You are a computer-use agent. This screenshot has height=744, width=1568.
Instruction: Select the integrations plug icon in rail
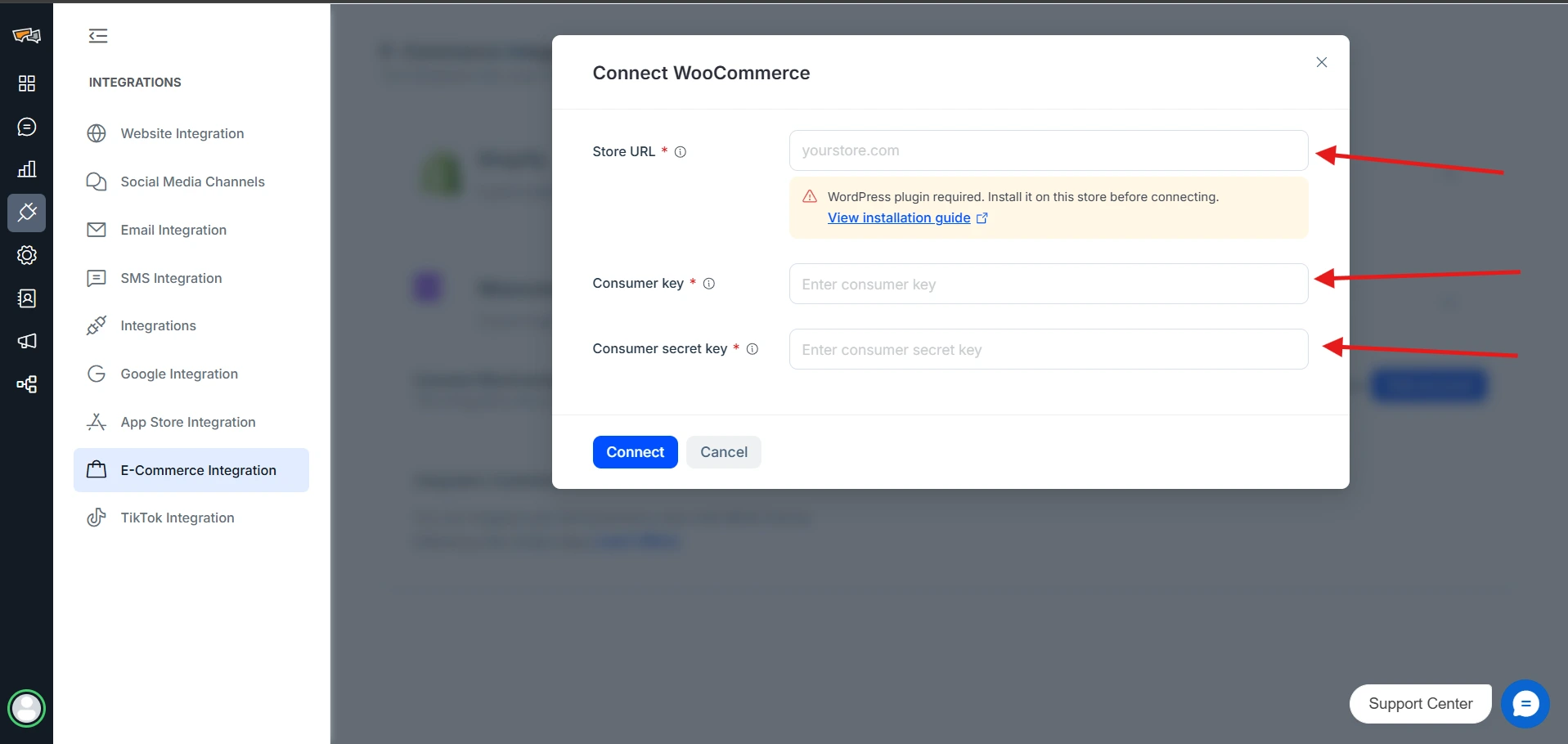pyautogui.click(x=27, y=213)
